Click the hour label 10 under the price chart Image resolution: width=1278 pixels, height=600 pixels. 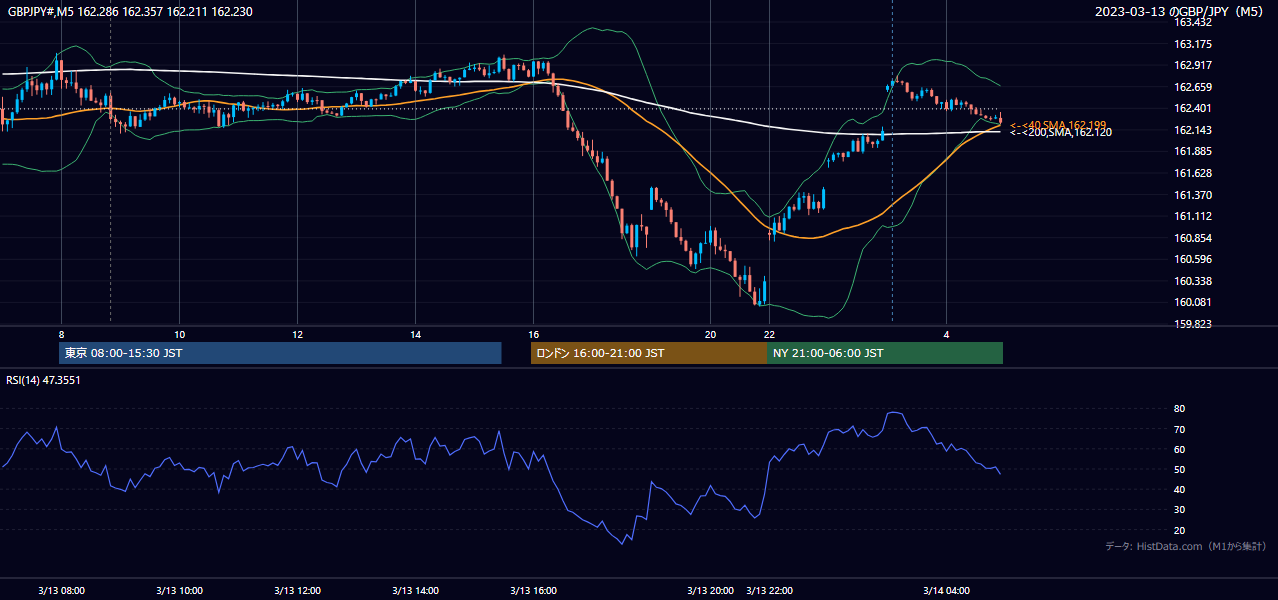179,334
